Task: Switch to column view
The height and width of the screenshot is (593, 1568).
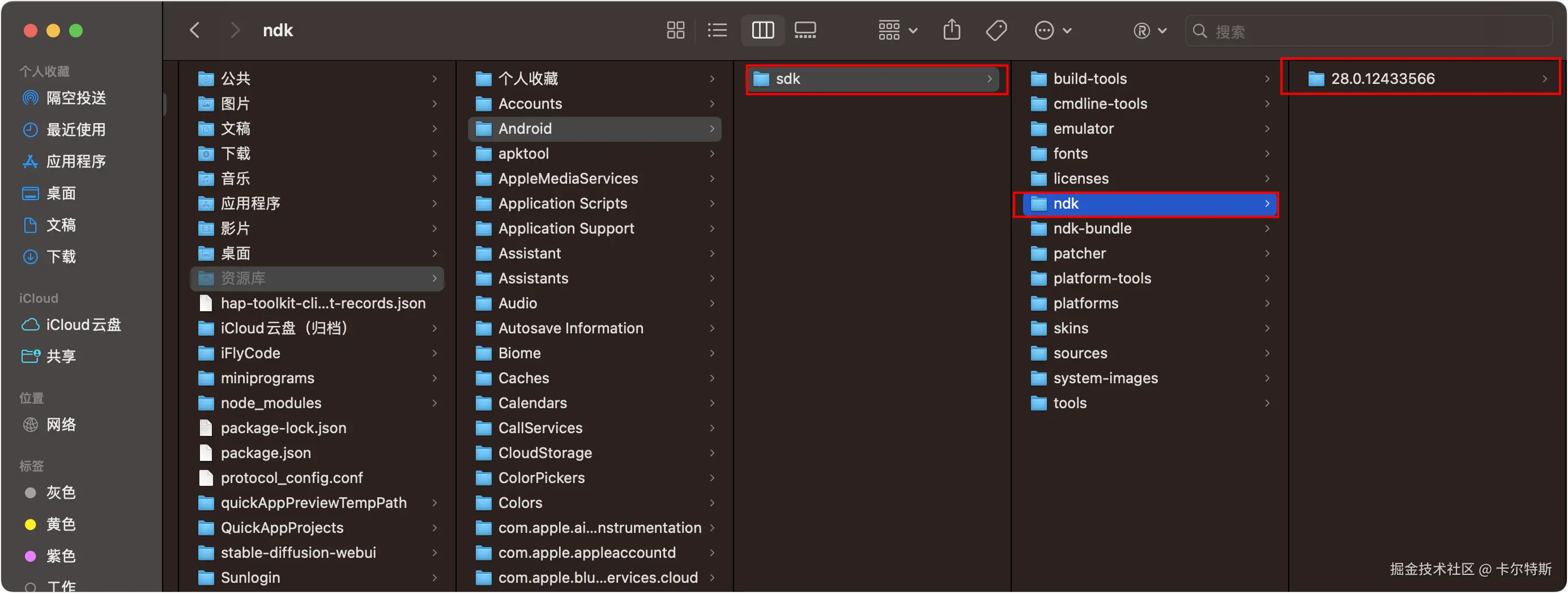Action: pyautogui.click(x=762, y=30)
